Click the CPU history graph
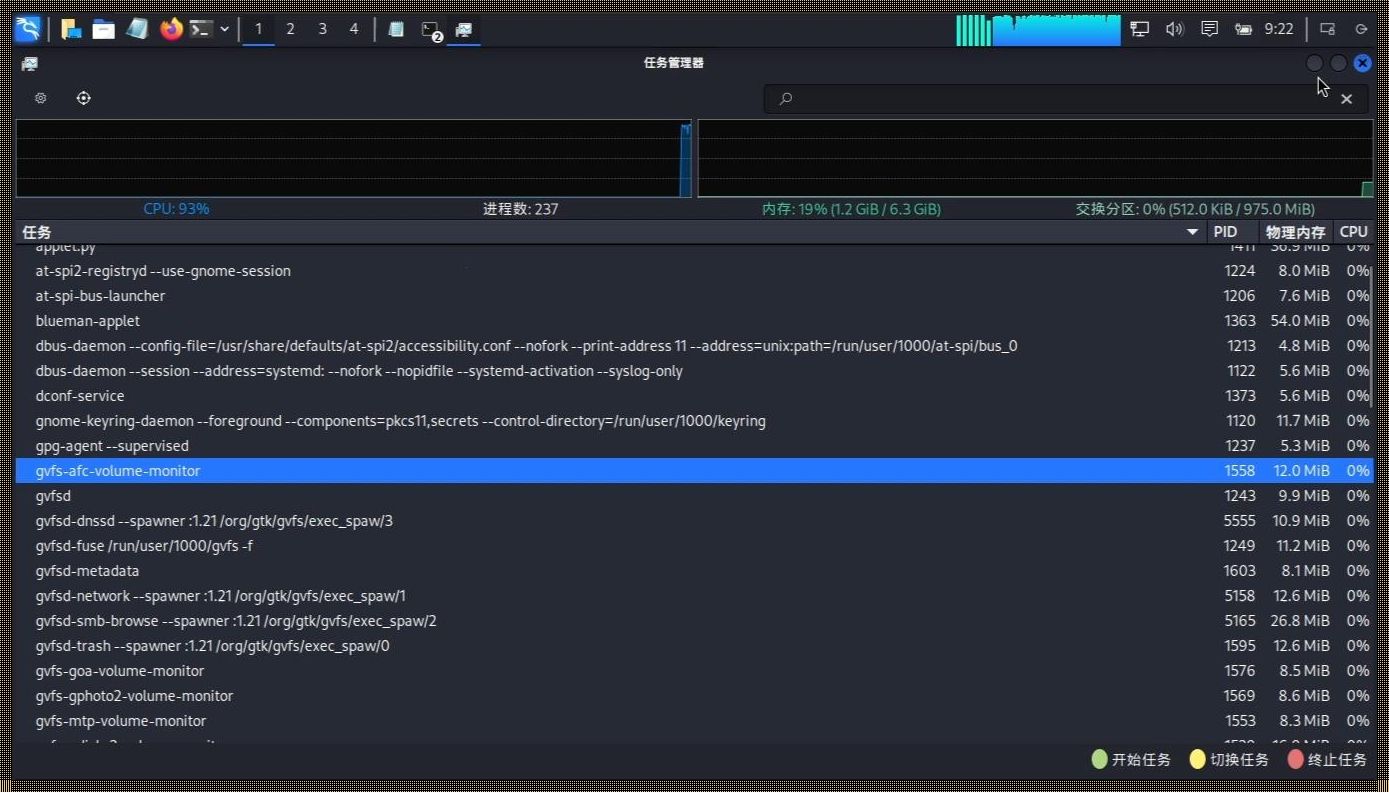Screen dimensions: 1389x792 click(354, 158)
